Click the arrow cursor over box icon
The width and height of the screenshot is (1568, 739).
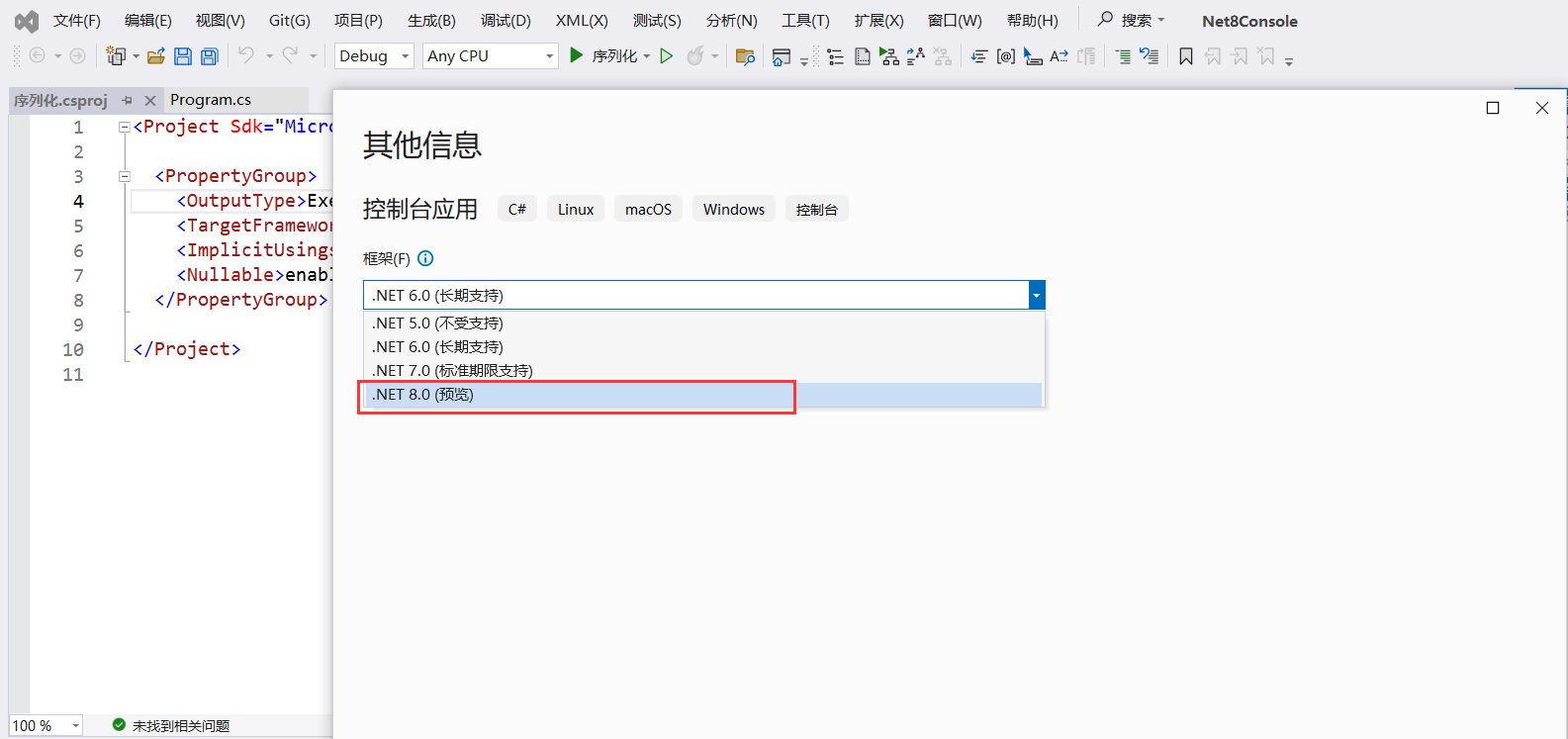click(1033, 56)
